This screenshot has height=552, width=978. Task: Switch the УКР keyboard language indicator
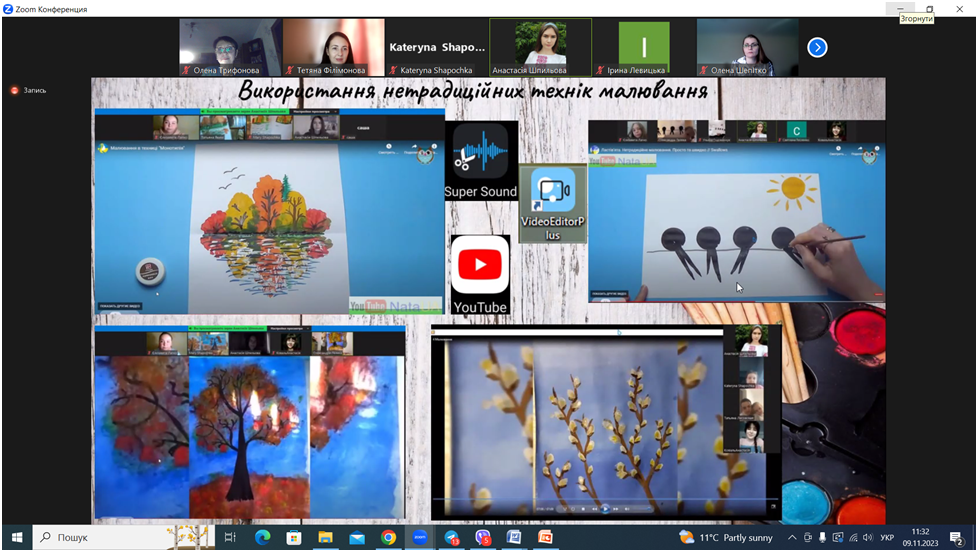(x=886, y=538)
